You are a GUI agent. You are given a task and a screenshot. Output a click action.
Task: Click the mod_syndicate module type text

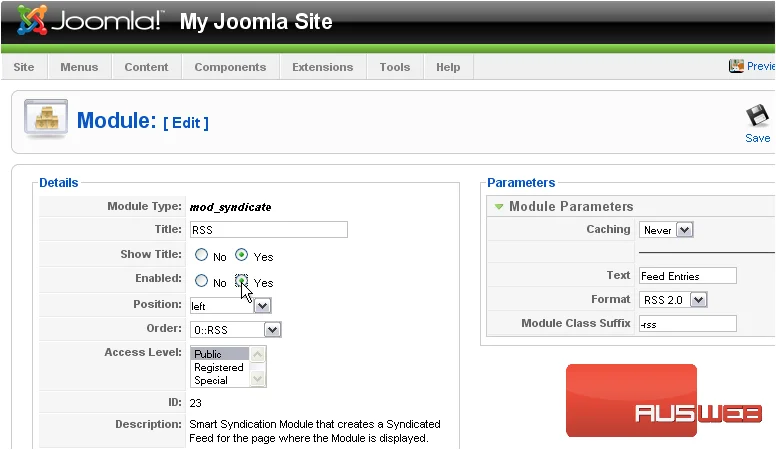[x=230, y=207]
